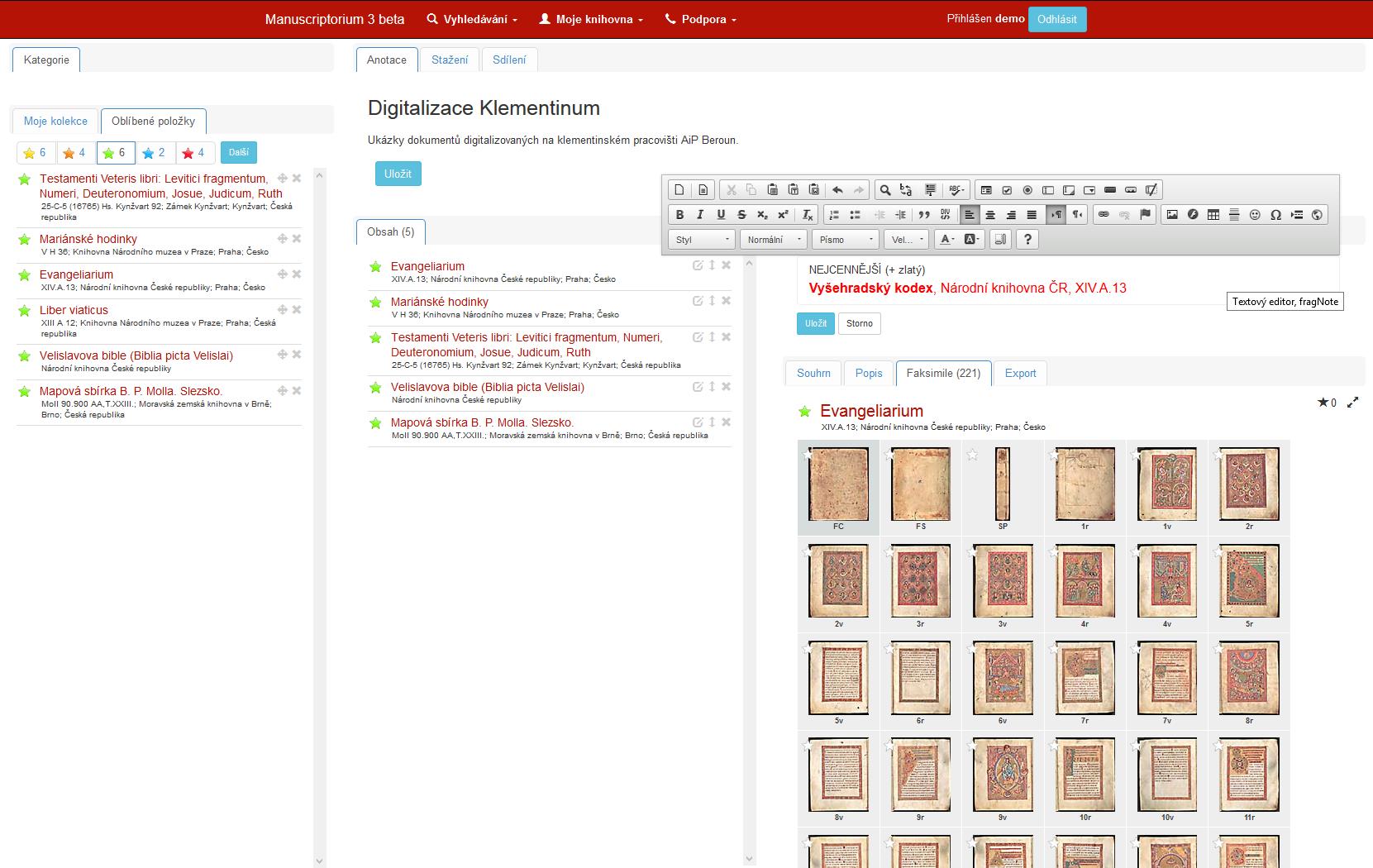Open the Písmo font dropdown
1373x868 pixels.
[x=845, y=239]
